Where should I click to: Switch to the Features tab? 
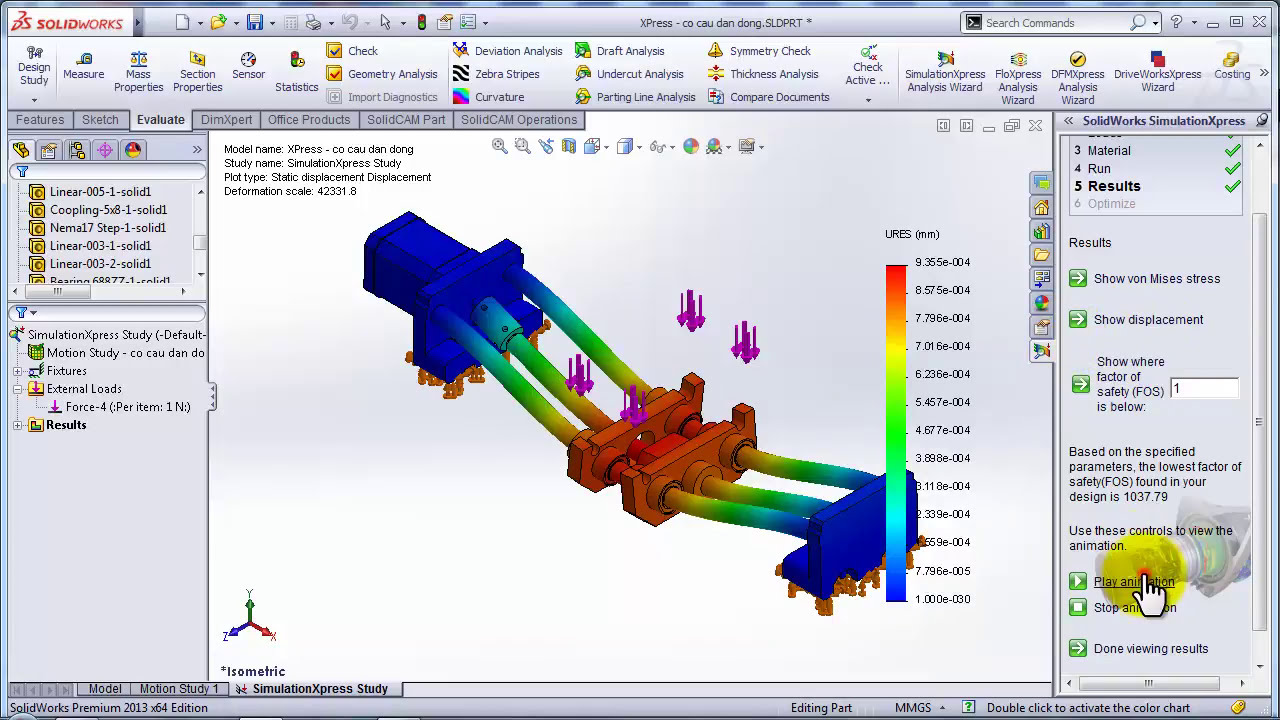pos(40,120)
